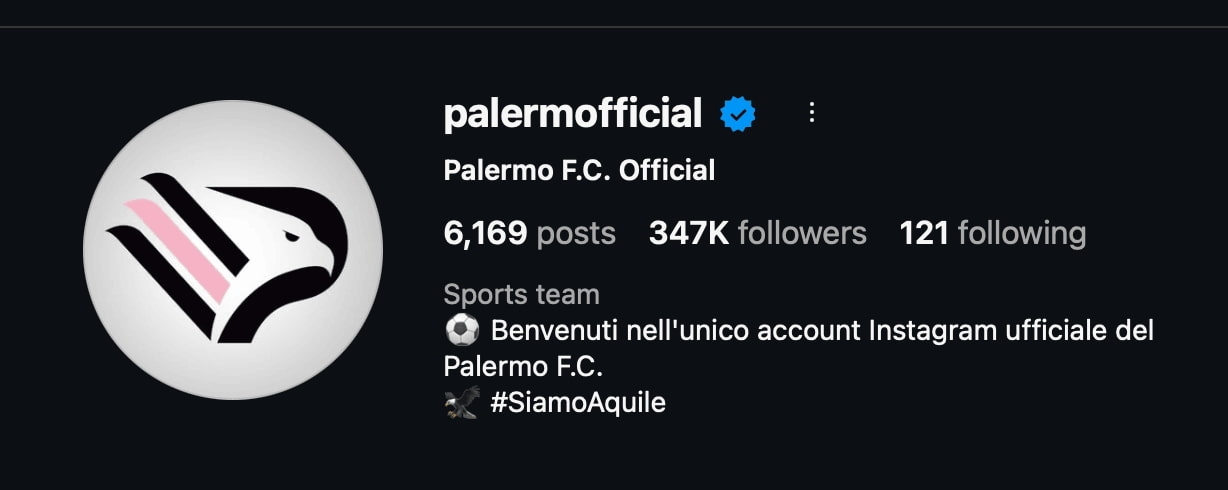This screenshot has width=1228, height=490.
Task: Open the #SiamoAquile hashtag link
Action: point(578,403)
